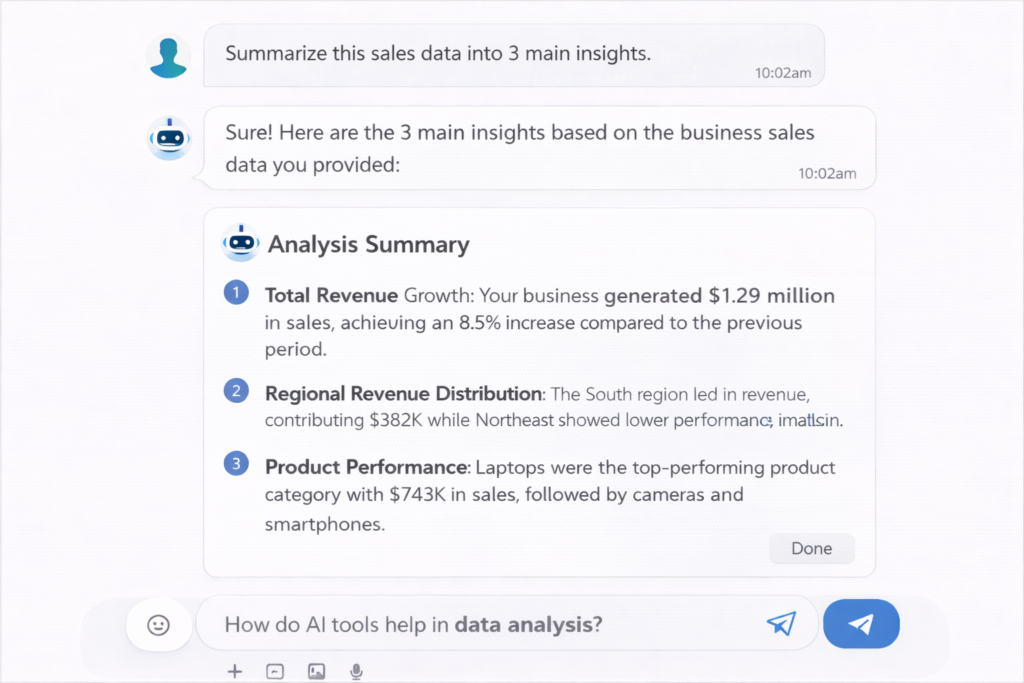Click the numbered badge 1 for Total Revenue
The image size is (1024, 683).
[236, 292]
